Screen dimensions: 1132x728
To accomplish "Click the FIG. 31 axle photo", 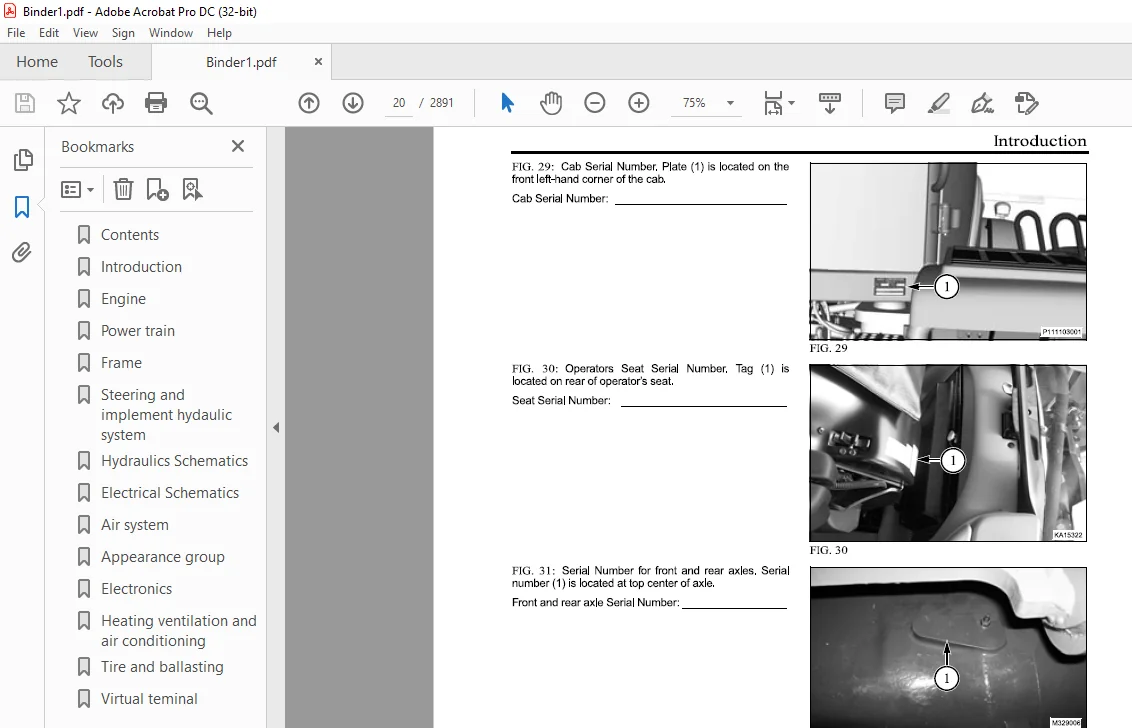I will coord(948,647).
